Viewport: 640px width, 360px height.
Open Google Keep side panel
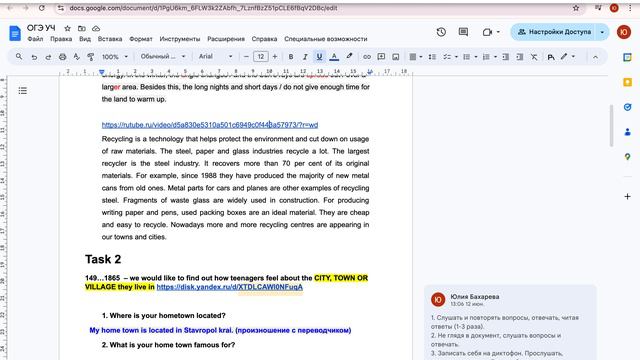tap(627, 82)
